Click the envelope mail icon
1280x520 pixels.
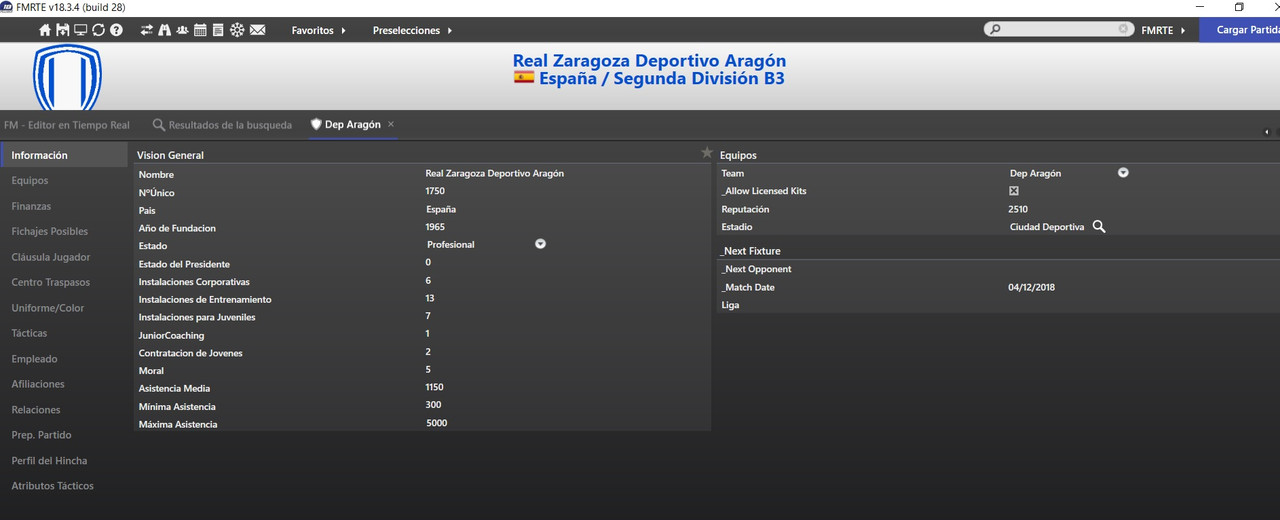click(257, 30)
